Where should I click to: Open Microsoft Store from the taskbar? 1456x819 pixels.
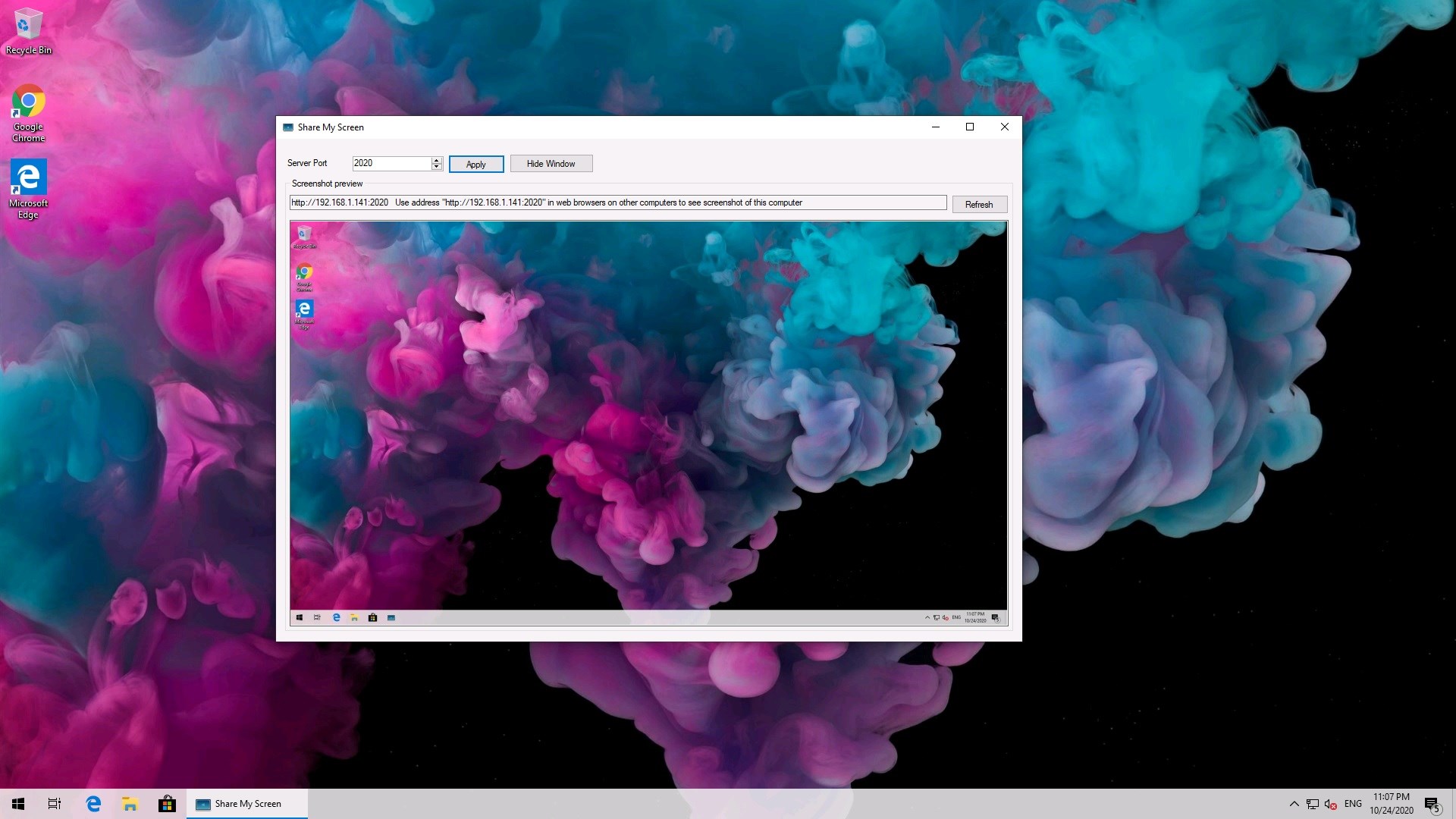pos(167,804)
